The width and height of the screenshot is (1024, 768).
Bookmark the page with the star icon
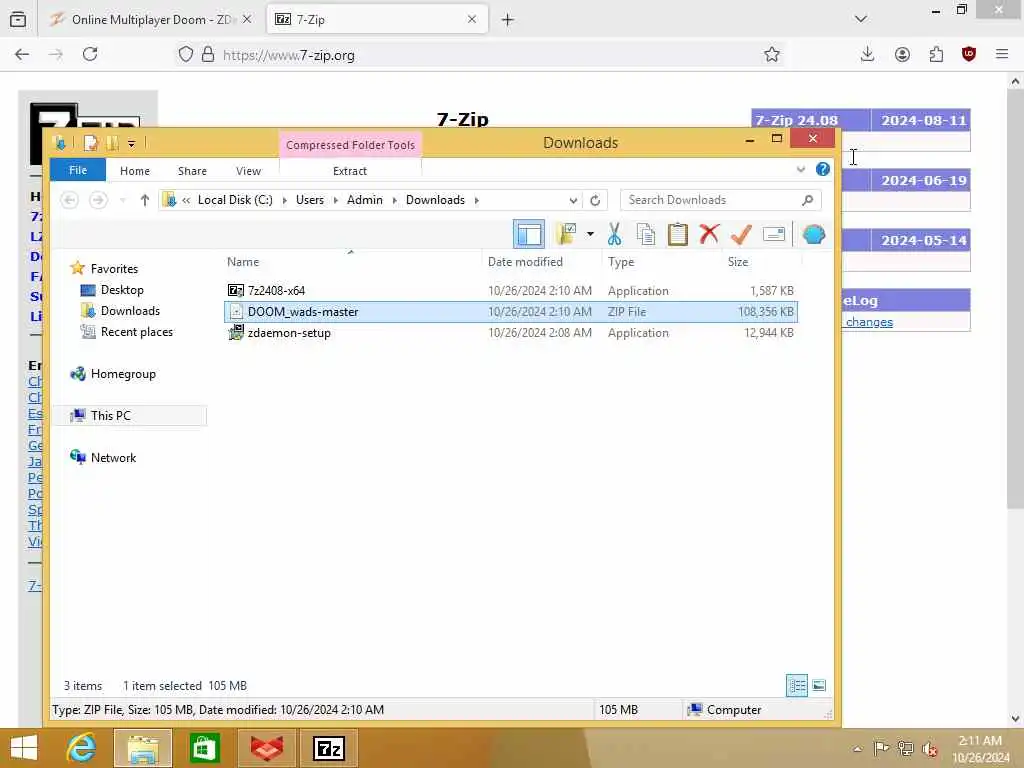(772, 54)
